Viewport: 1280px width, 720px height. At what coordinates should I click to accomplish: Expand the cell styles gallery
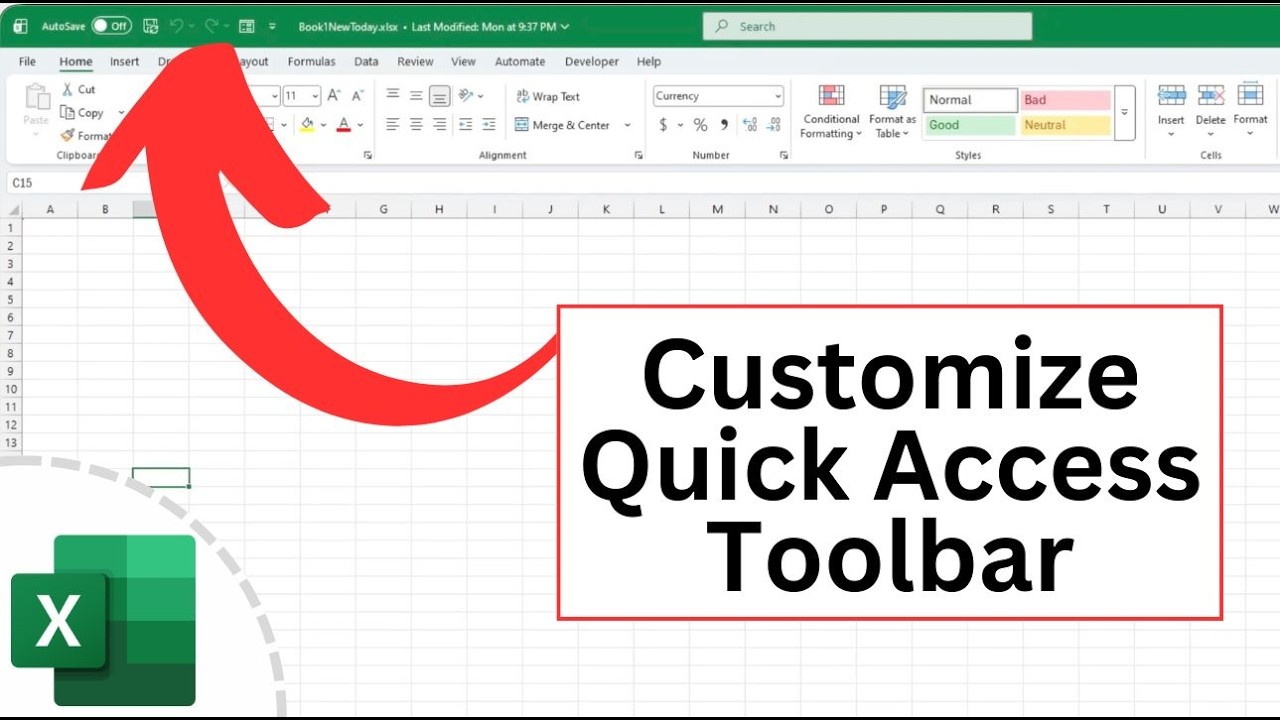(1125, 113)
